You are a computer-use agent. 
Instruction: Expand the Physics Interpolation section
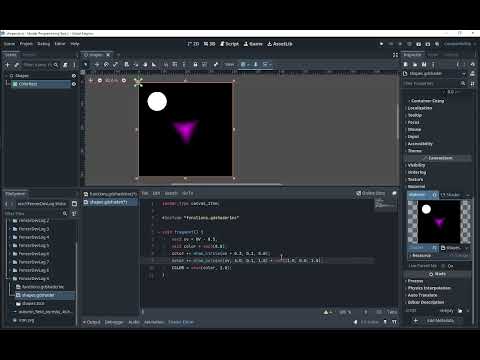coord(429,288)
